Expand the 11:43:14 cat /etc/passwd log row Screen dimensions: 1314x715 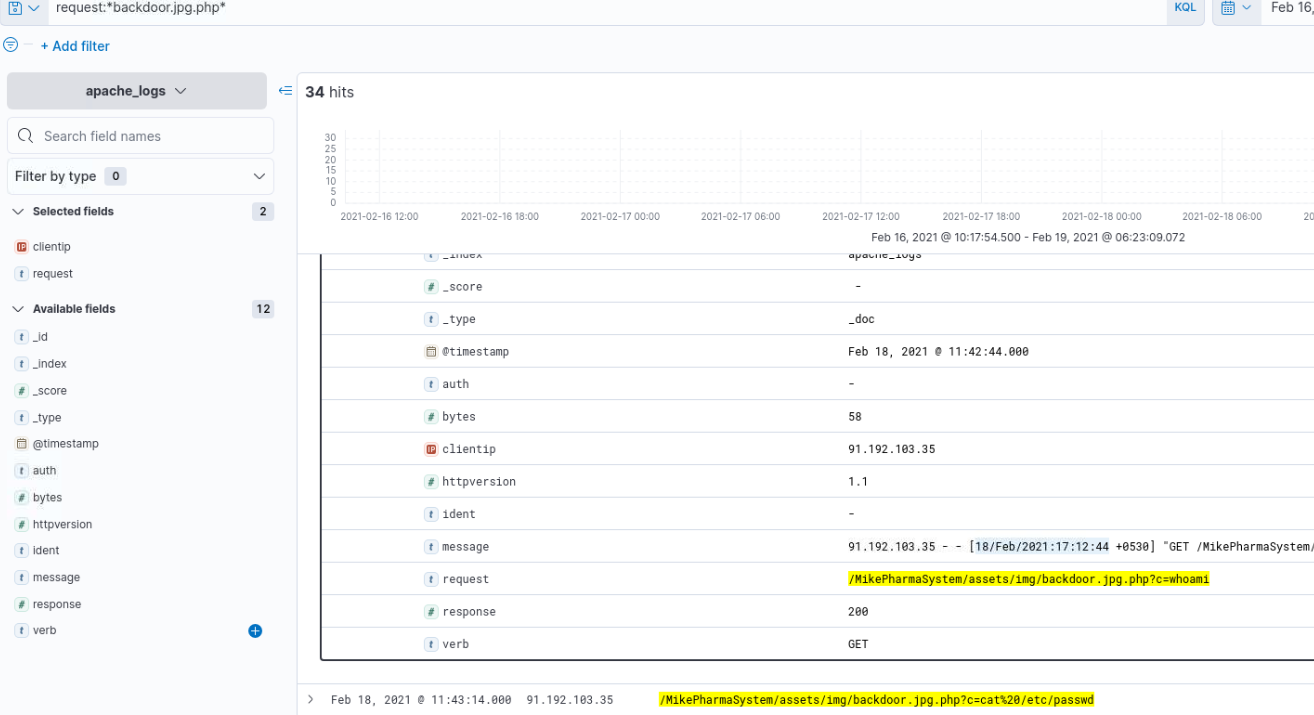click(x=311, y=700)
